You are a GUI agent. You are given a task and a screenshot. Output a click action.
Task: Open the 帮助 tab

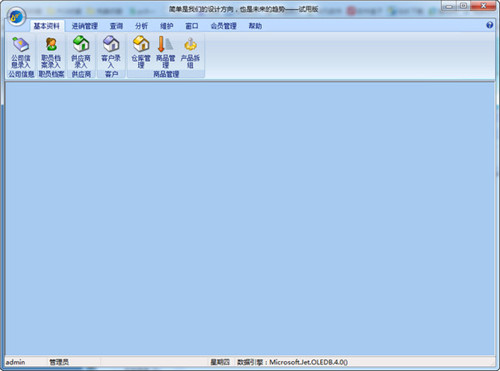click(255, 26)
